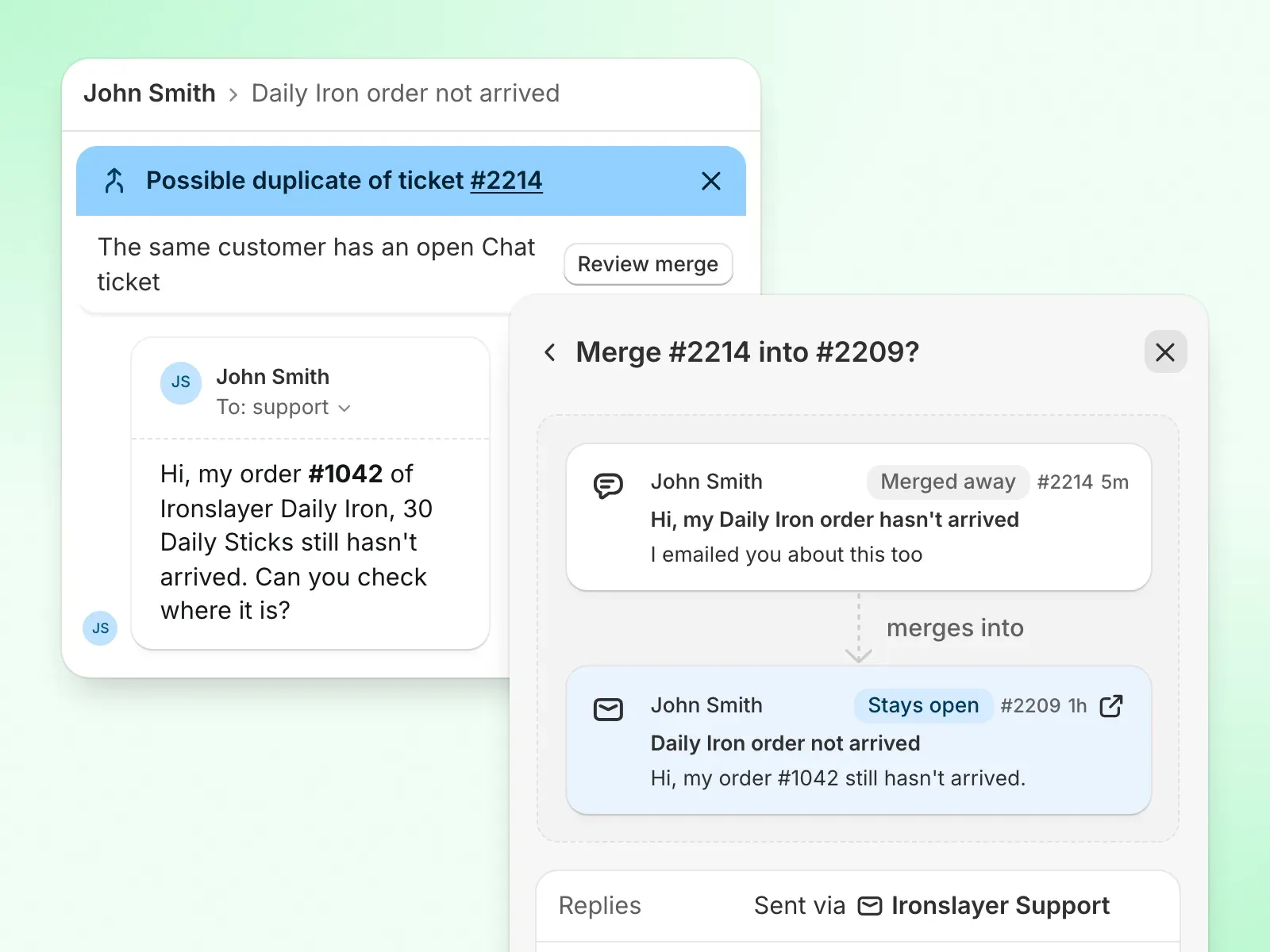
Task: Click the 'Replies' label
Action: tap(599, 906)
